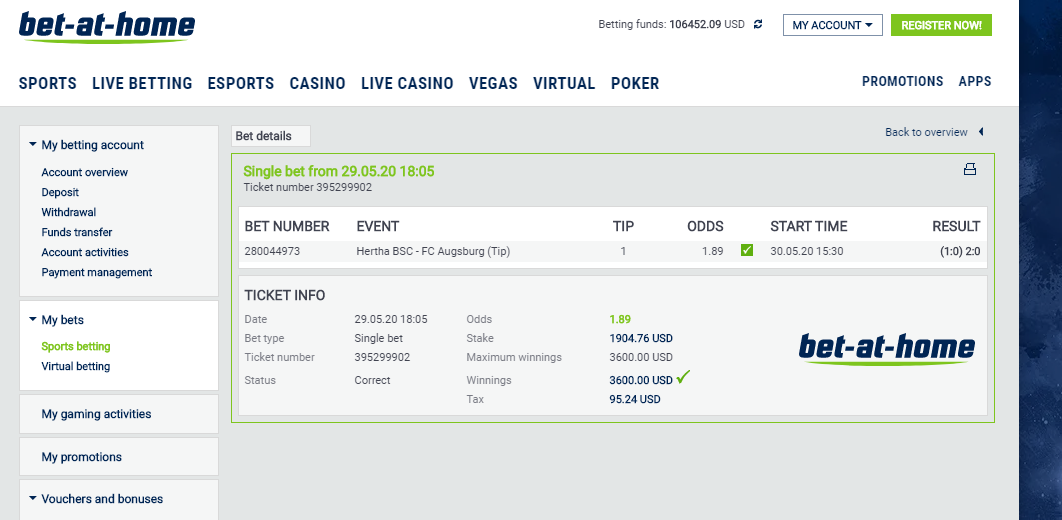
Task: Open the SPORTS menu
Action: coord(47,83)
